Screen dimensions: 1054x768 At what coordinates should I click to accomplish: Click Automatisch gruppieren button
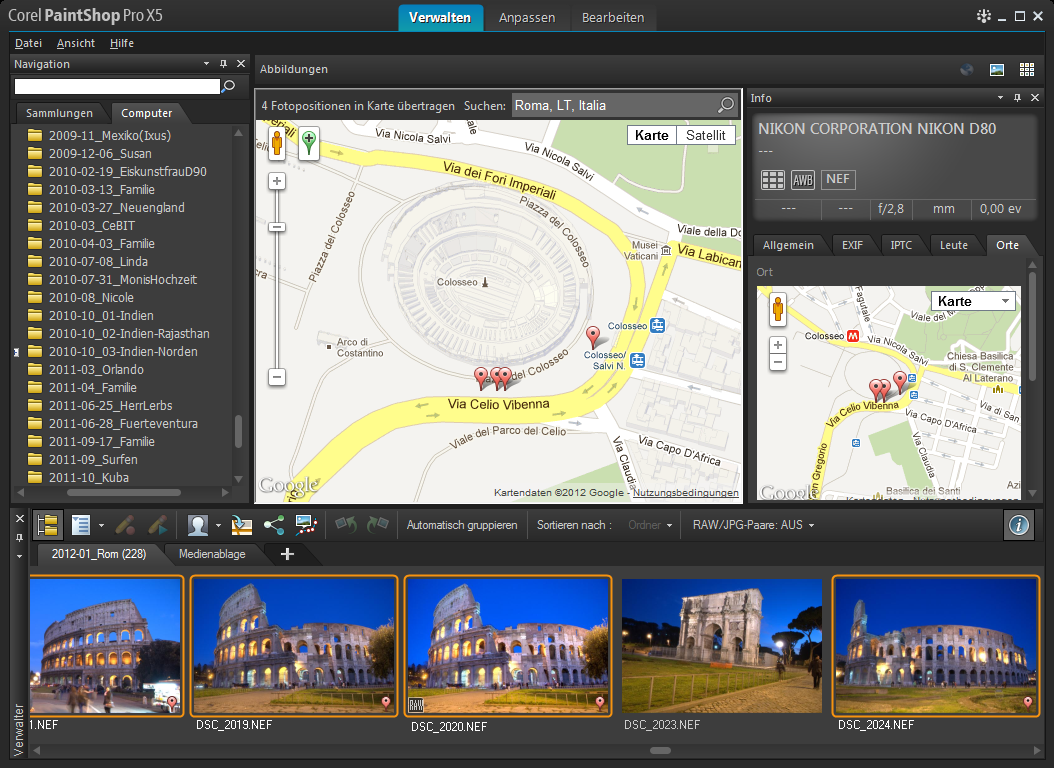click(x=462, y=525)
